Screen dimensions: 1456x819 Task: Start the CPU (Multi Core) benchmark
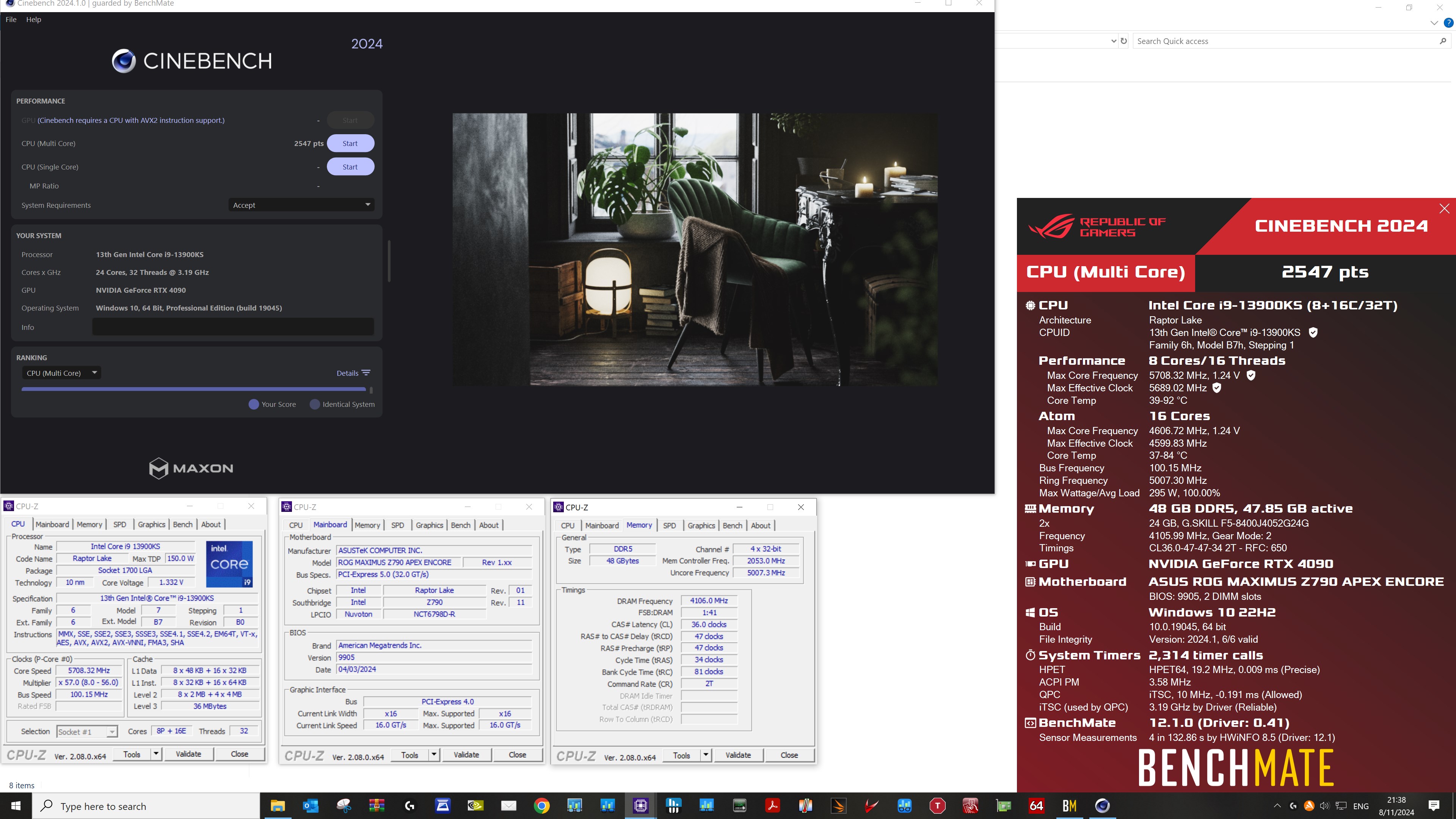tap(350, 144)
